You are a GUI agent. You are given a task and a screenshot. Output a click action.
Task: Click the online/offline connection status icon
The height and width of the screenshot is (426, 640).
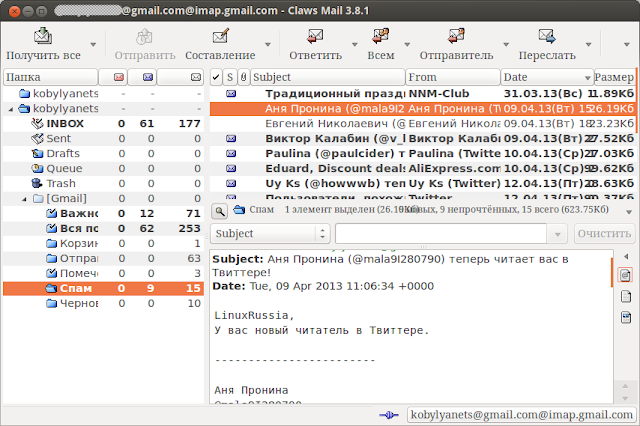(x=389, y=415)
